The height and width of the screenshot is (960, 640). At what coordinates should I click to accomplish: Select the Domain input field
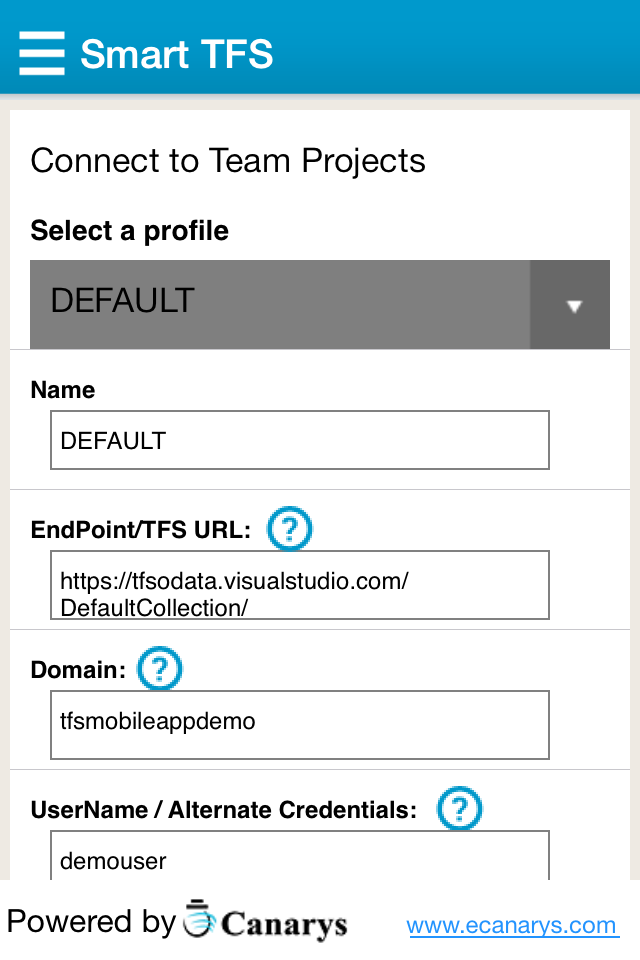tap(300, 724)
